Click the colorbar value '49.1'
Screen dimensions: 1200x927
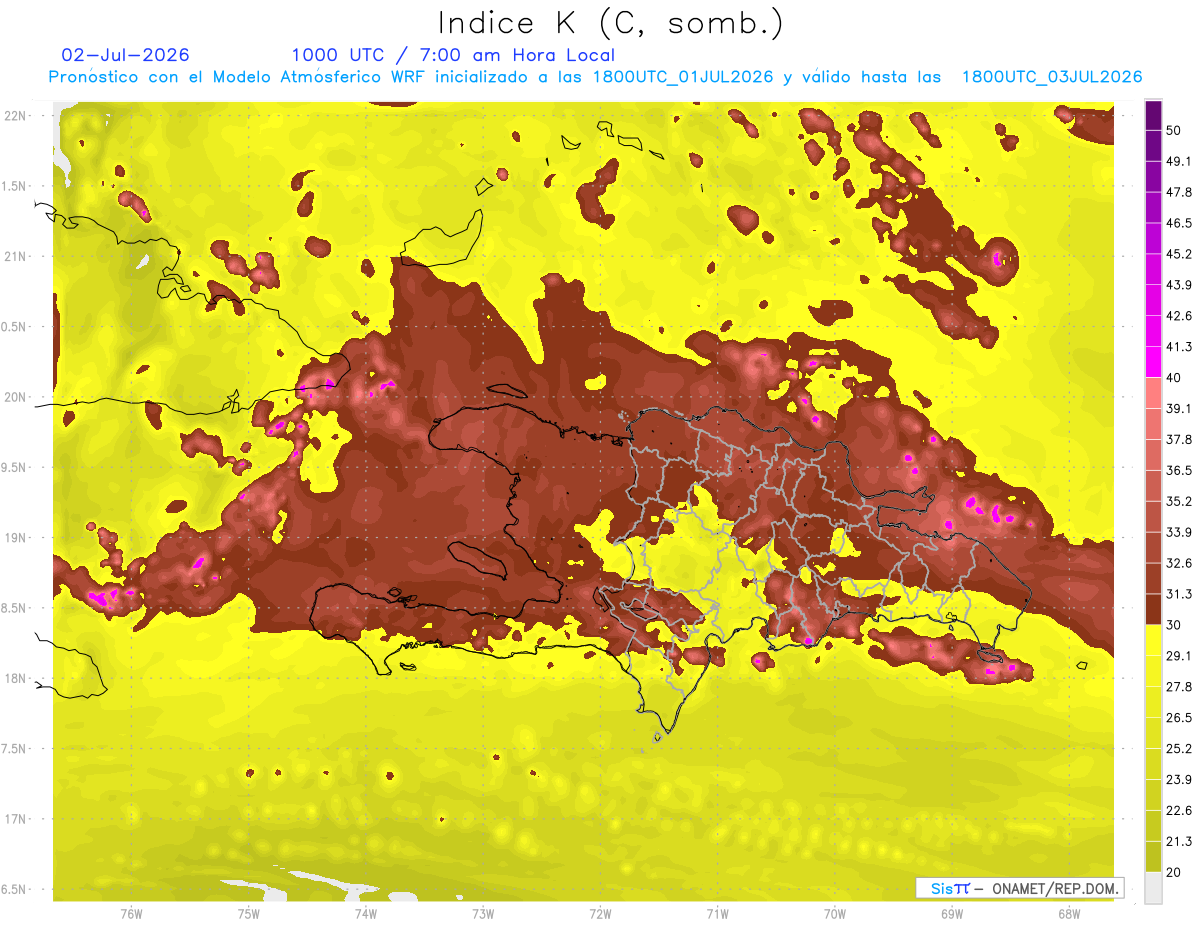(x=1178, y=161)
